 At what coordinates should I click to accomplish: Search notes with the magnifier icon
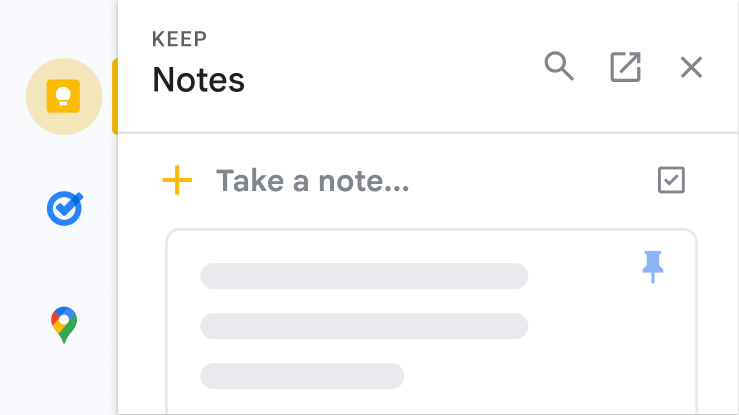[559, 67]
